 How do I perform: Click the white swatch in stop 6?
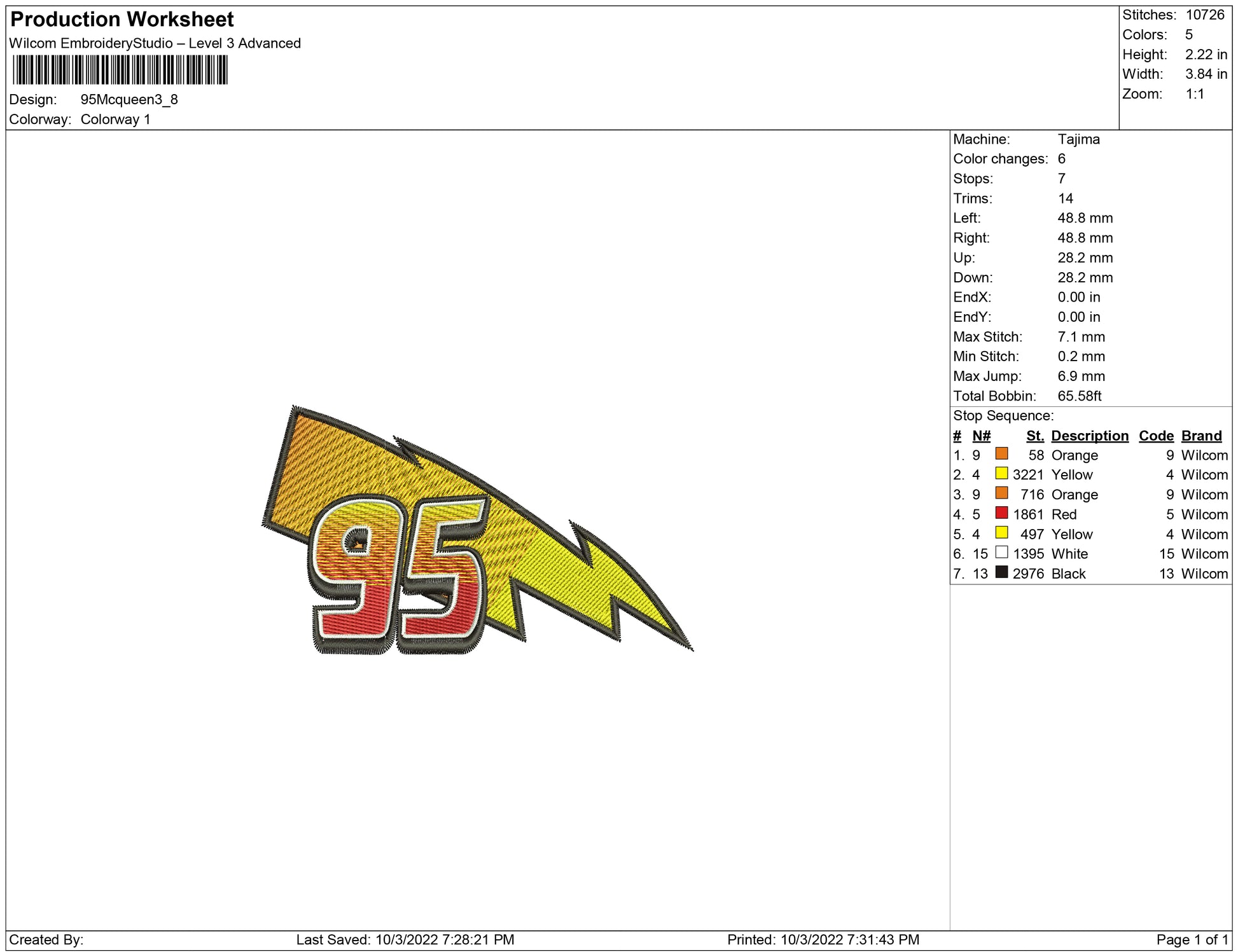(x=1001, y=552)
